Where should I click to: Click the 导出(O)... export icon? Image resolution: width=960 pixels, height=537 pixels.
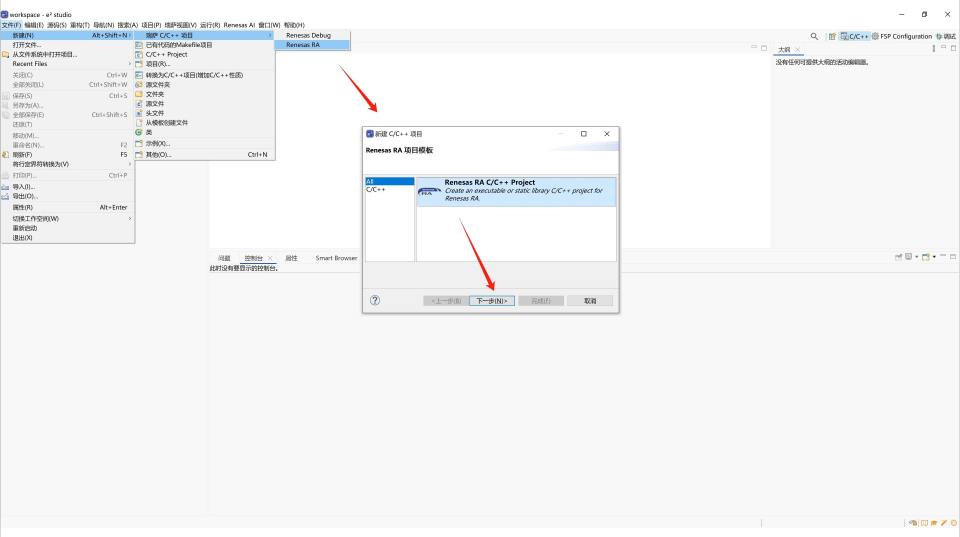(x=6, y=196)
